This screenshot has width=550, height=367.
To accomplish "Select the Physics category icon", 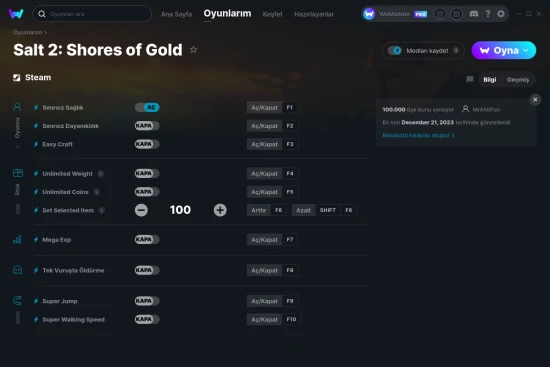I will (17, 301).
